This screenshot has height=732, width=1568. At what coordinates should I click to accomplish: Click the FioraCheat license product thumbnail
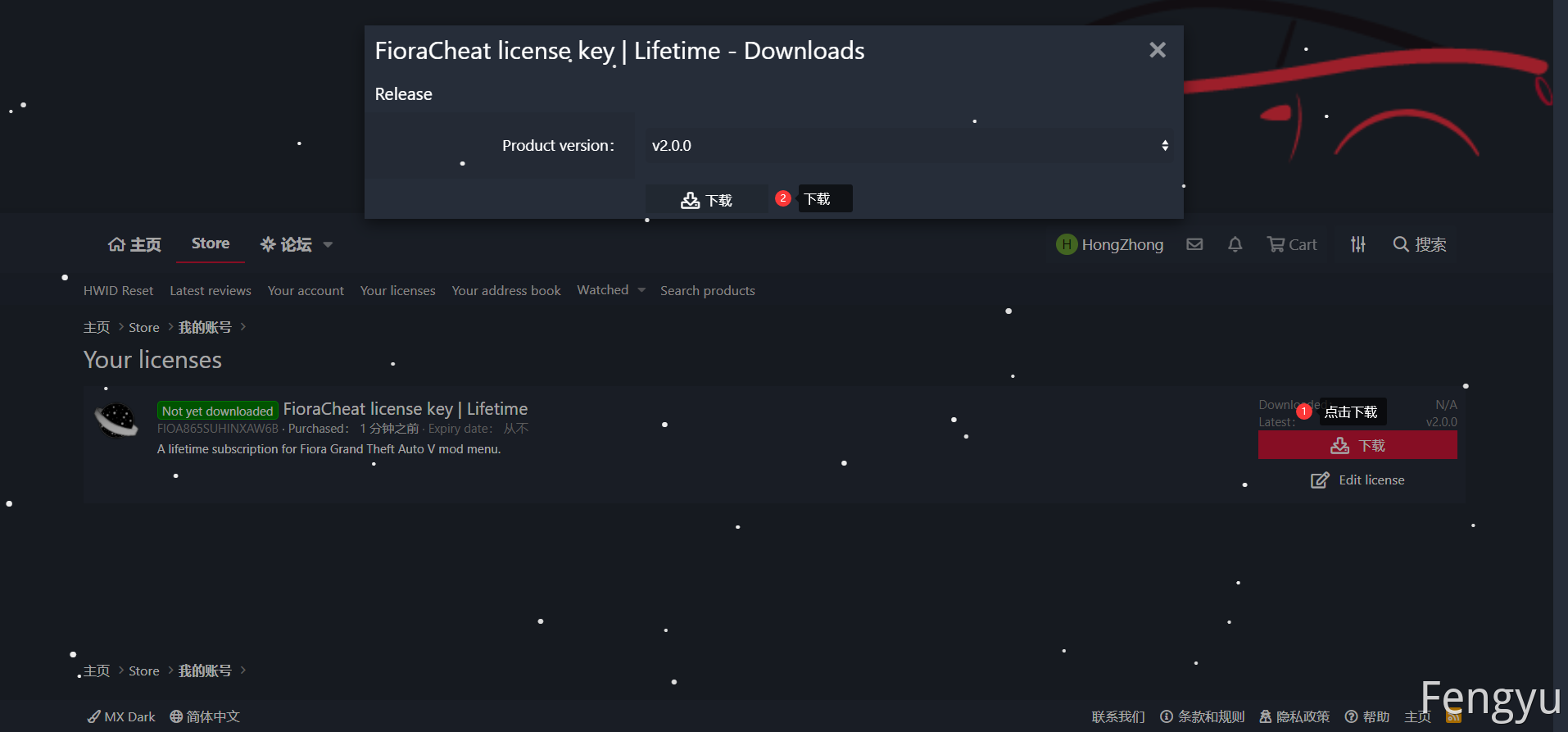116,421
